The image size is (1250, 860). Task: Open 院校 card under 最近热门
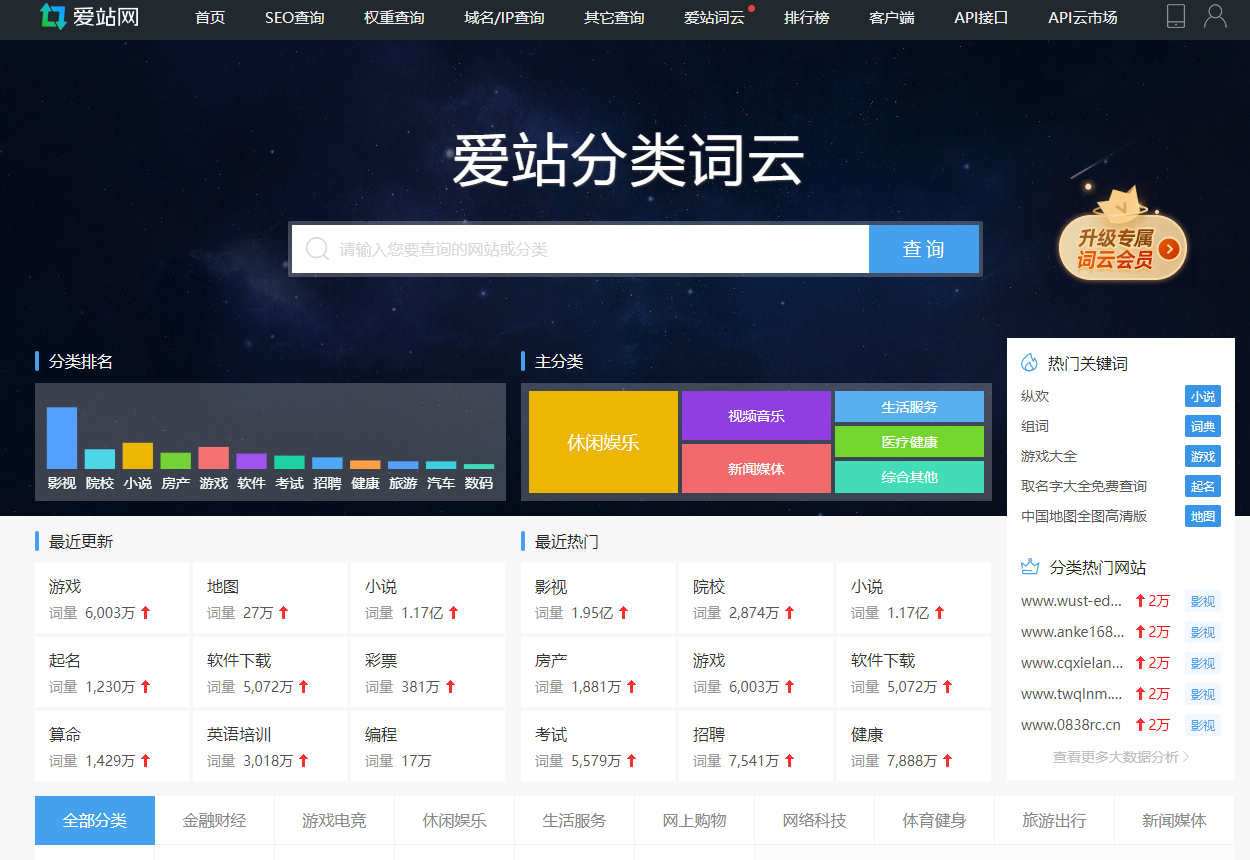point(756,598)
